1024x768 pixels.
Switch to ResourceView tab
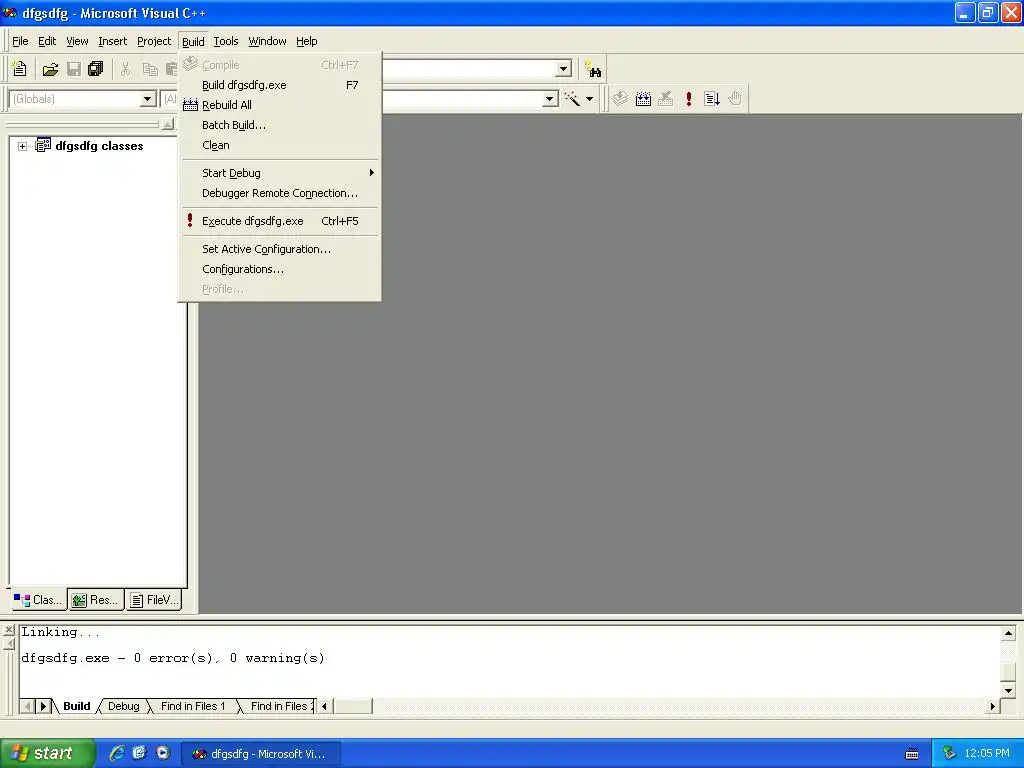tap(95, 600)
